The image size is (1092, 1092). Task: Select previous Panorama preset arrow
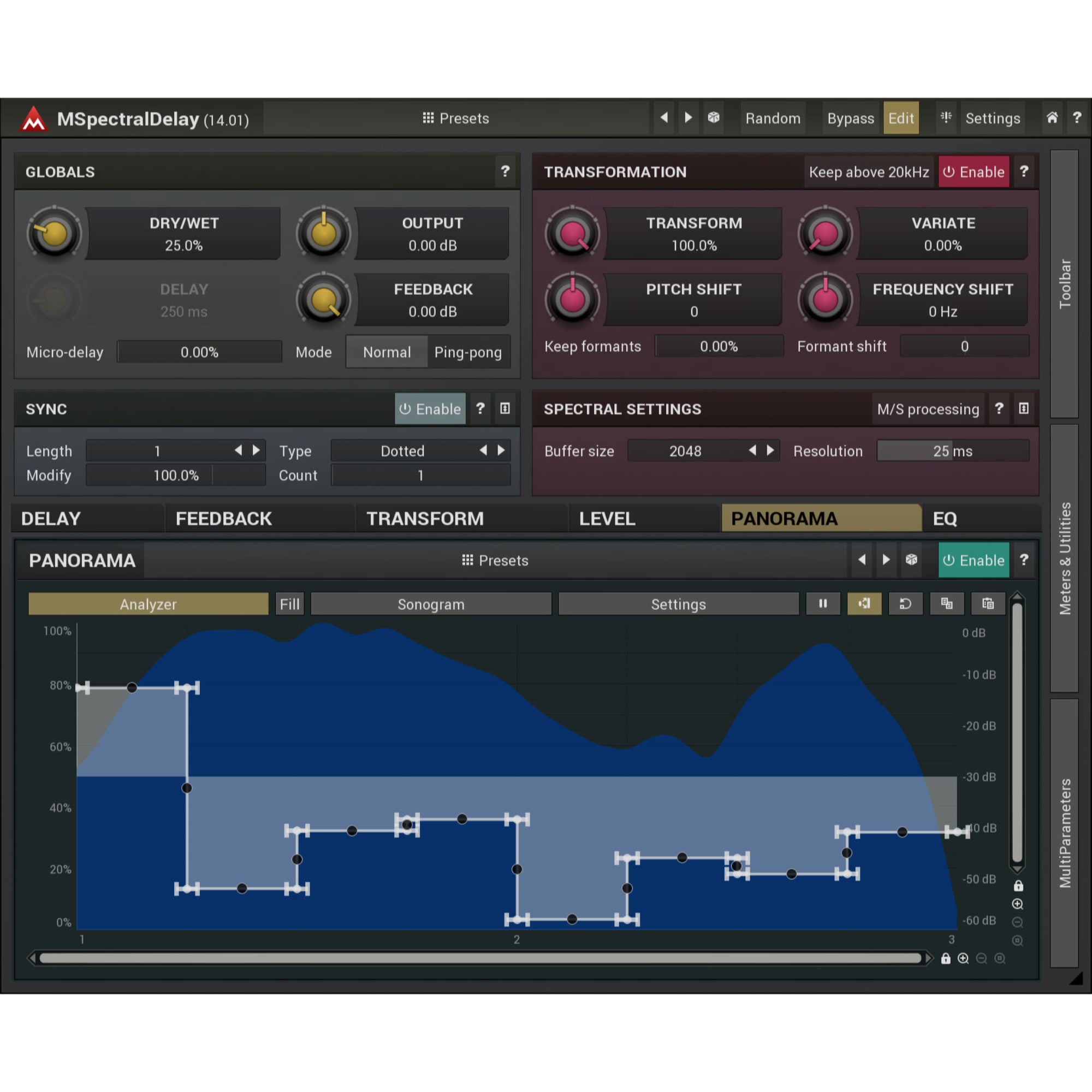[862, 560]
